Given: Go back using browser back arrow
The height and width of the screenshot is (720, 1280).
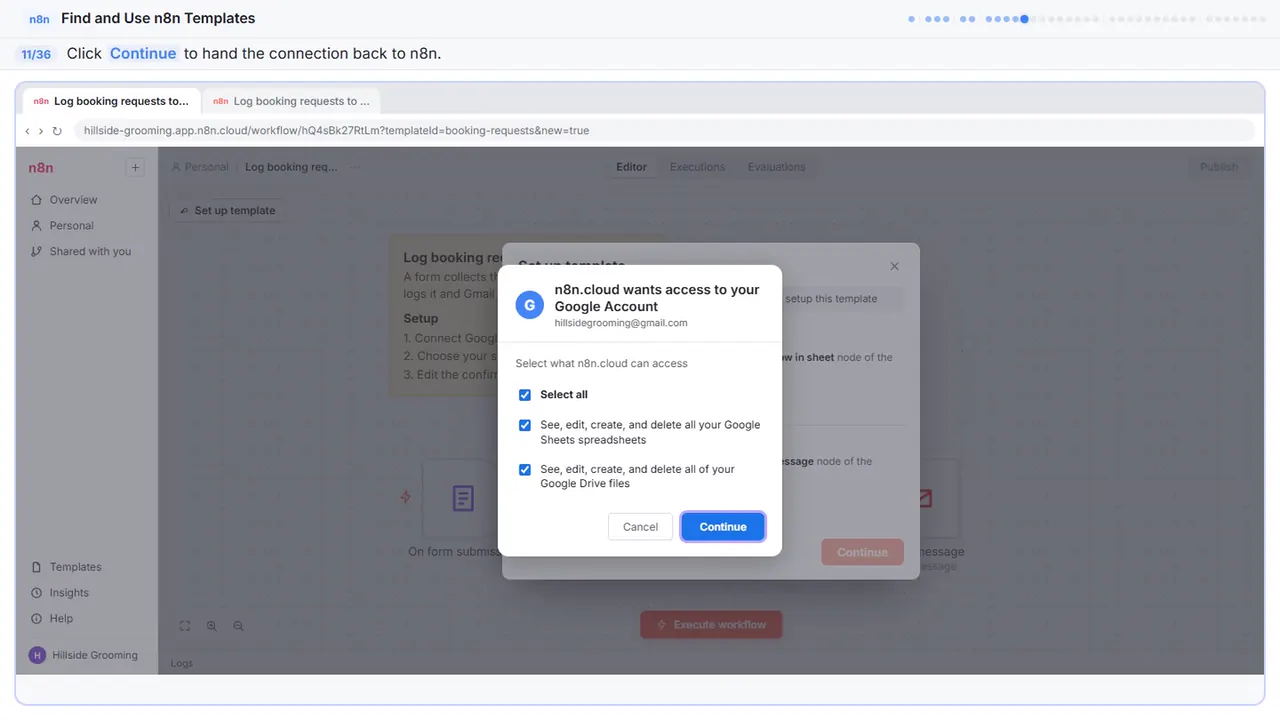Looking at the screenshot, I should (28, 131).
